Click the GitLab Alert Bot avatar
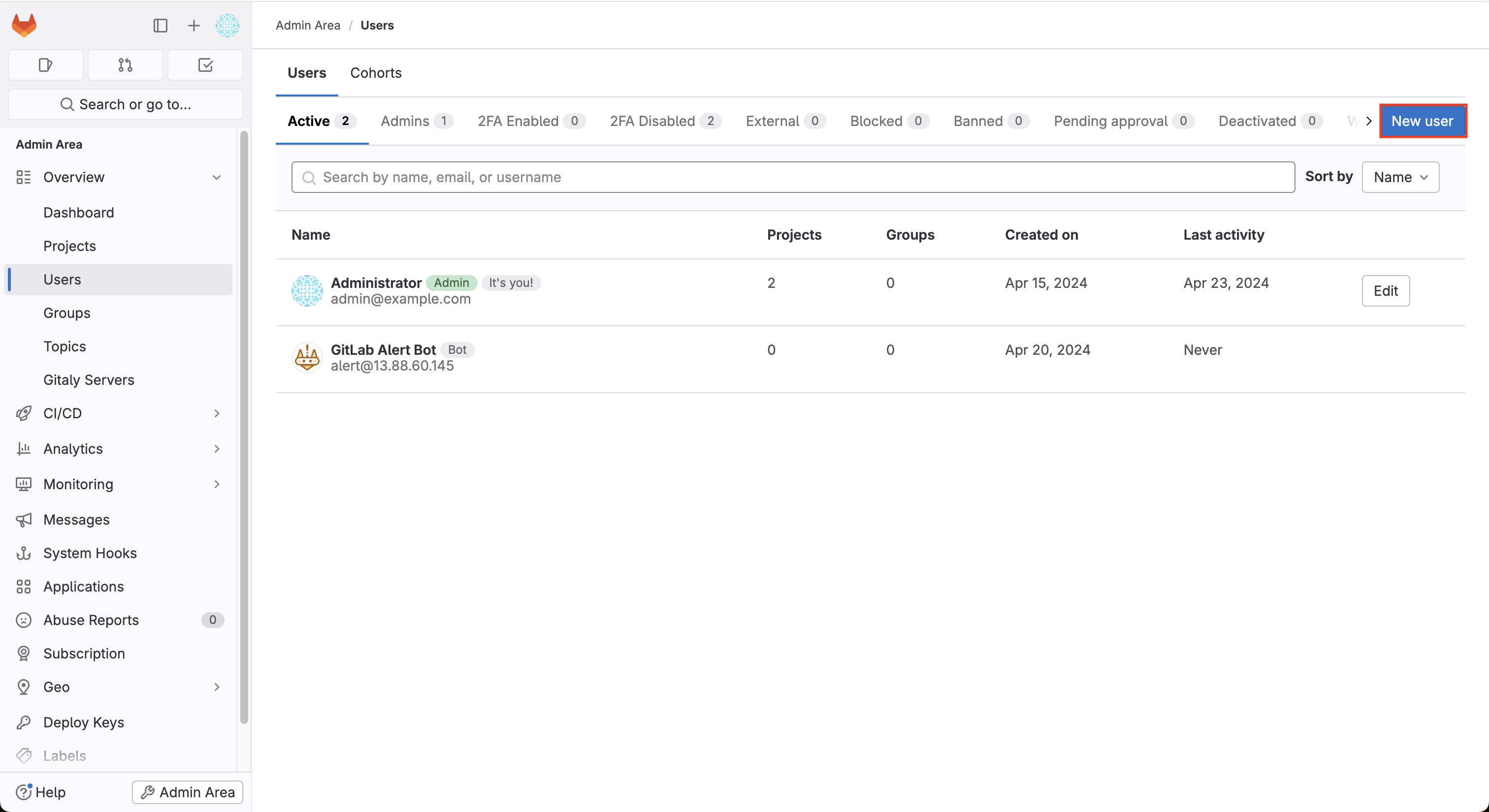This screenshot has width=1489, height=812. (x=307, y=357)
